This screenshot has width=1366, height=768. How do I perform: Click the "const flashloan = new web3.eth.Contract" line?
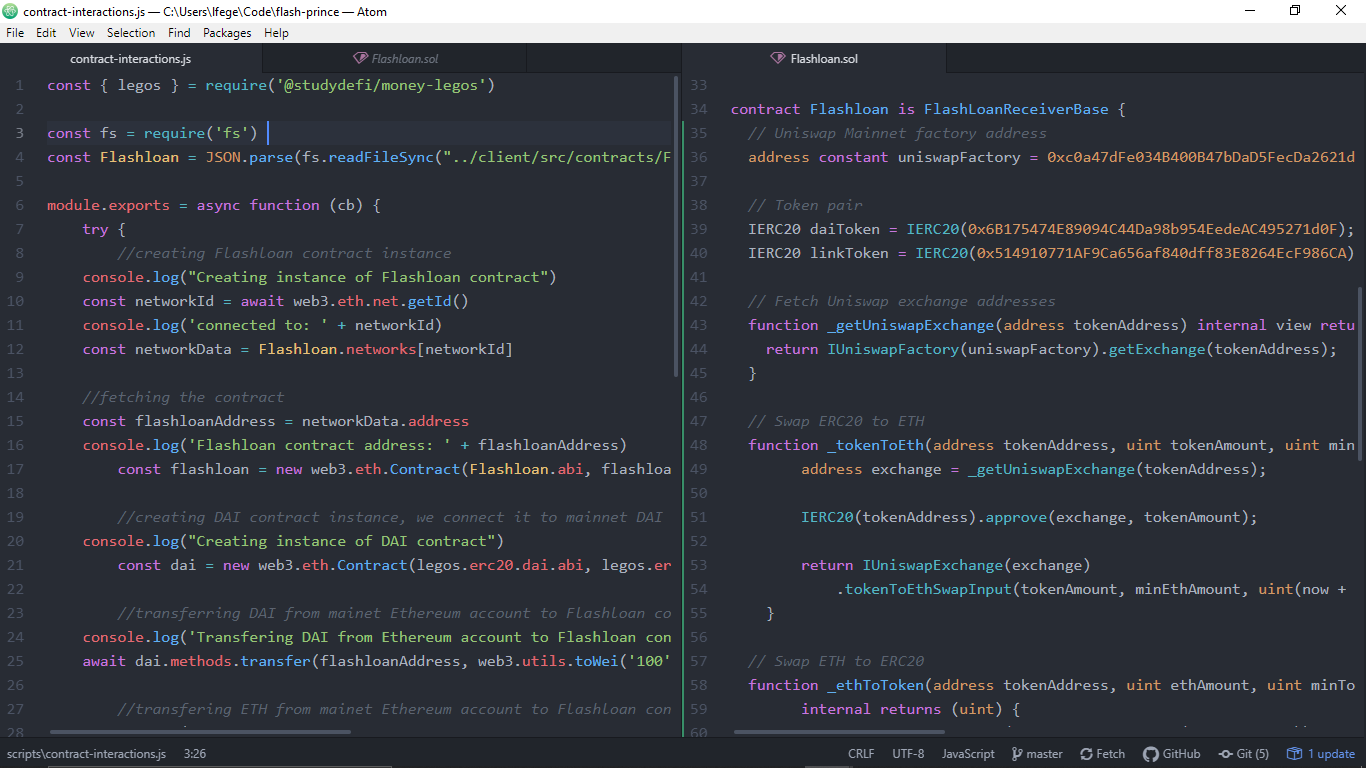click(394, 469)
